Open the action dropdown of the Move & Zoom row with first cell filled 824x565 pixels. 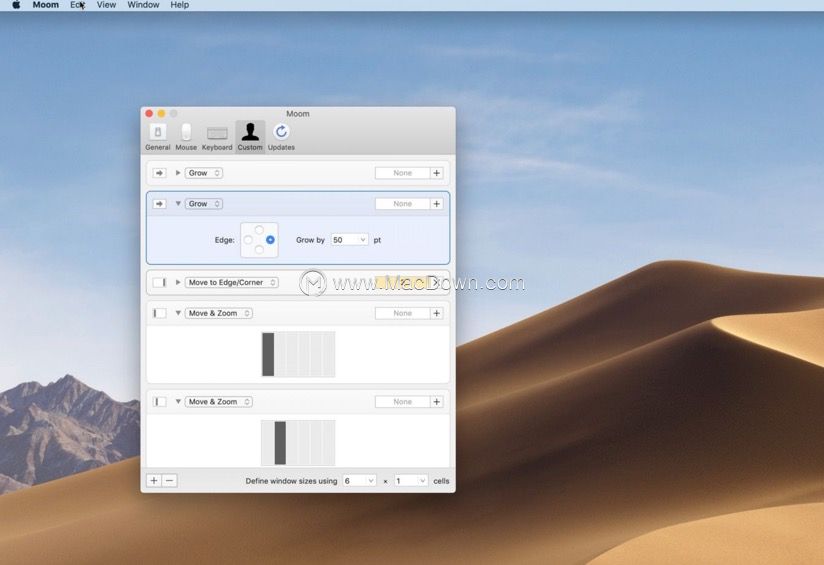pos(219,313)
